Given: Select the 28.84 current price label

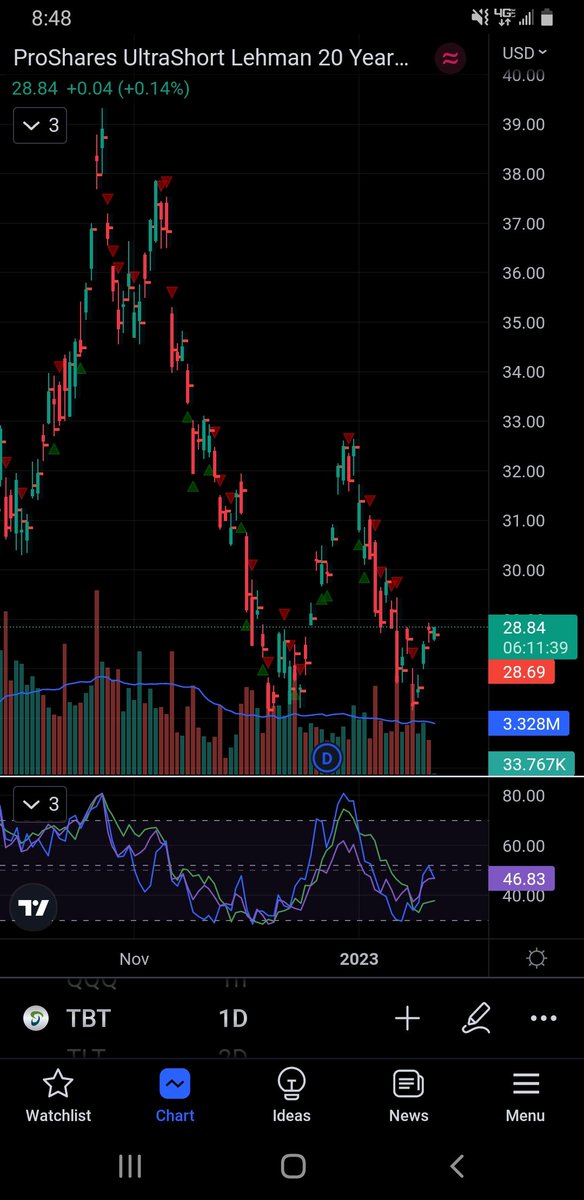Looking at the screenshot, I should (535, 637).
